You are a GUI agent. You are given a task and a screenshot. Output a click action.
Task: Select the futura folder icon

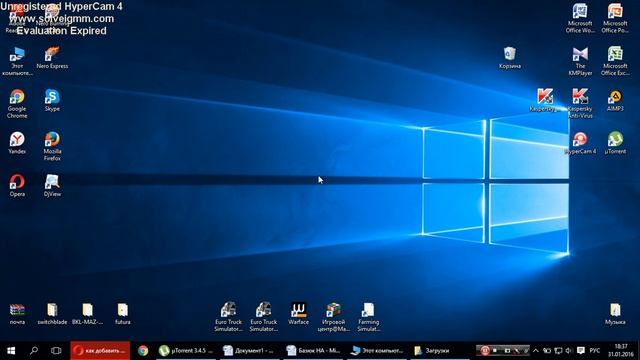click(x=122, y=314)
